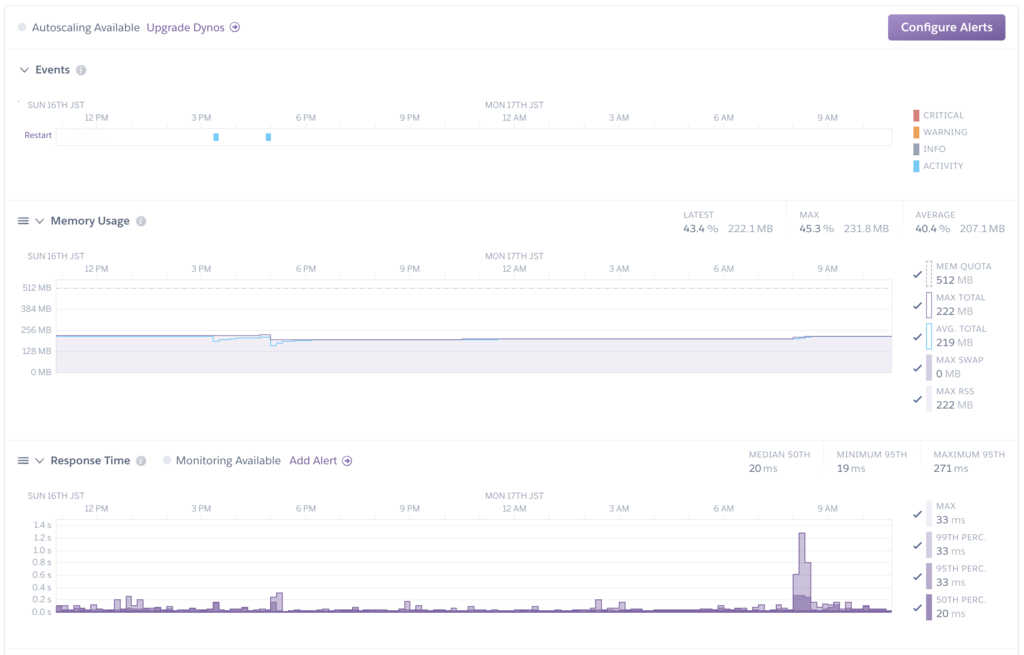Screen dimensions: 1024x655
Task: Open the Add Alert link
Action: [x=313, y=460]
